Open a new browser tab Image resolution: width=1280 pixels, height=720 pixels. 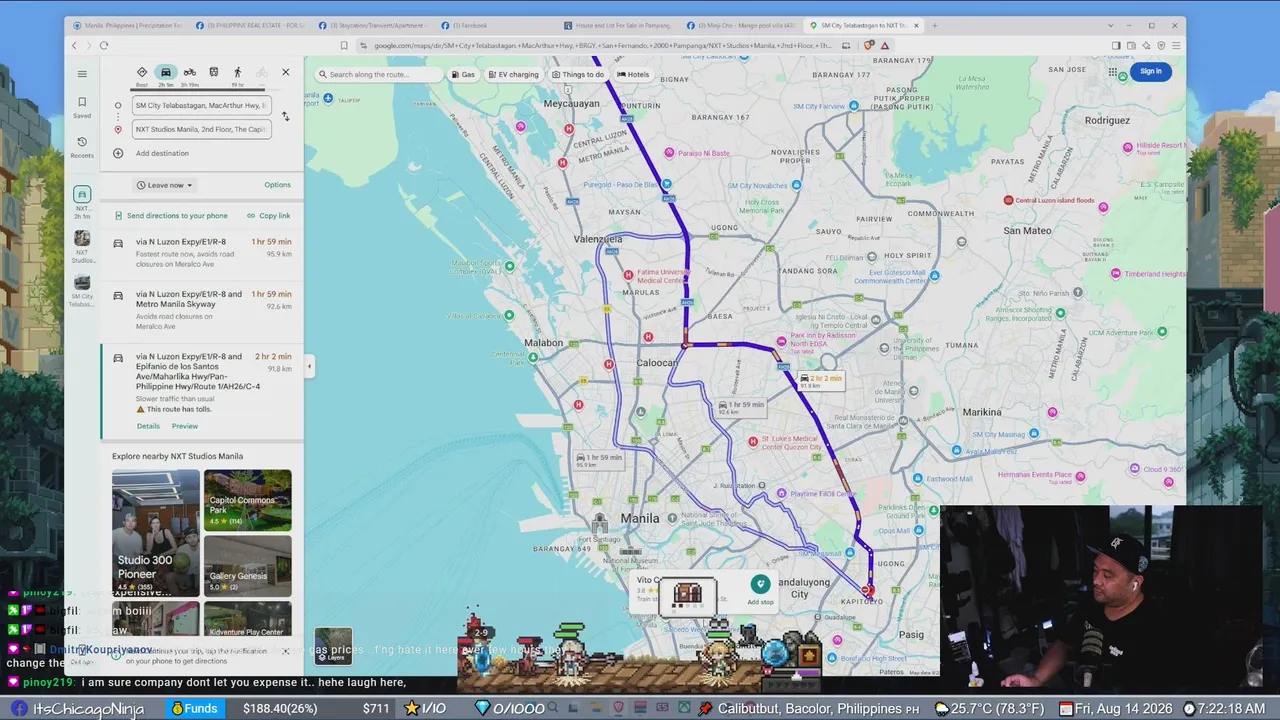[x=935, y=25]
